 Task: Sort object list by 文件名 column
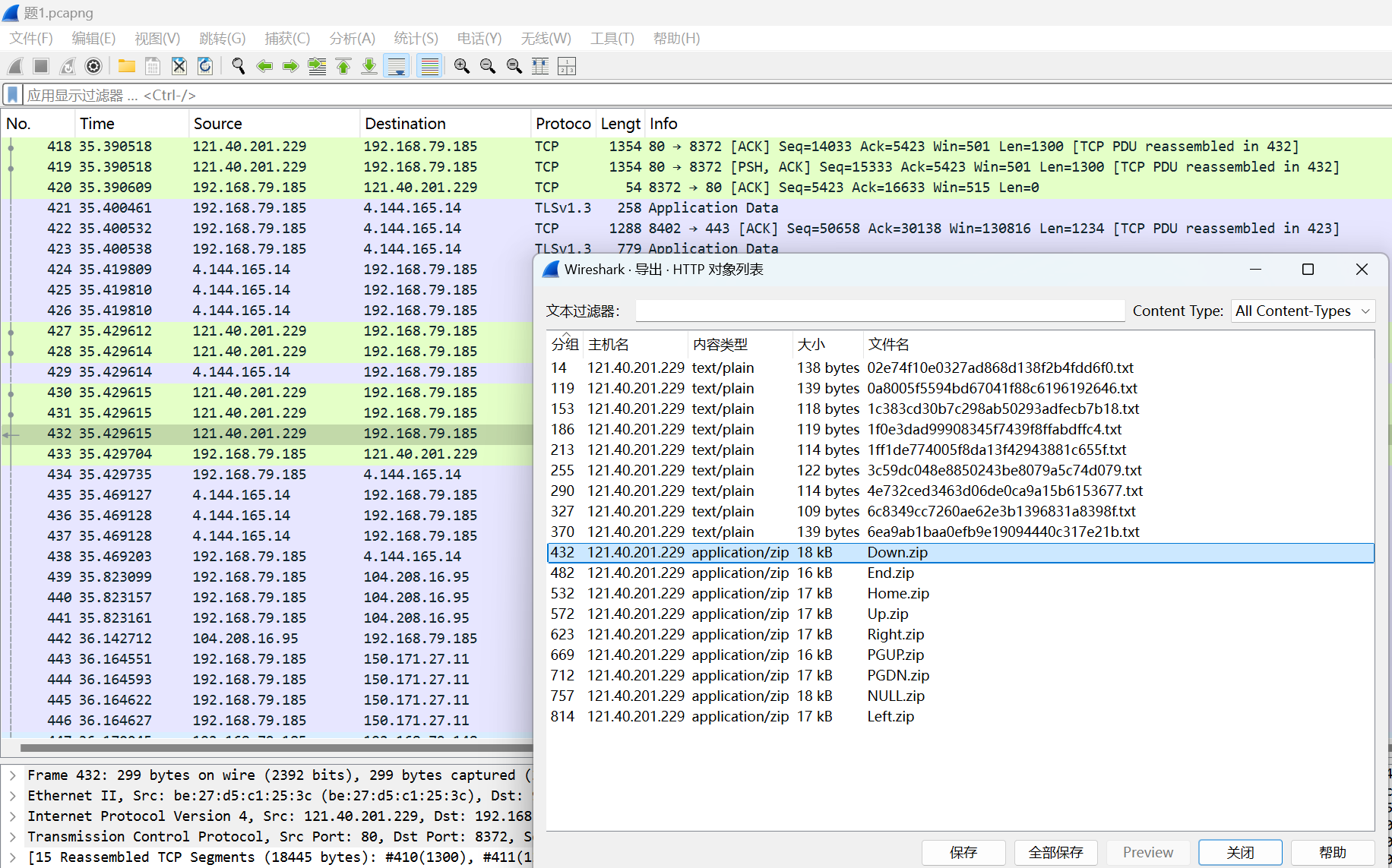pyautogui.click(x=1118, y=344)
